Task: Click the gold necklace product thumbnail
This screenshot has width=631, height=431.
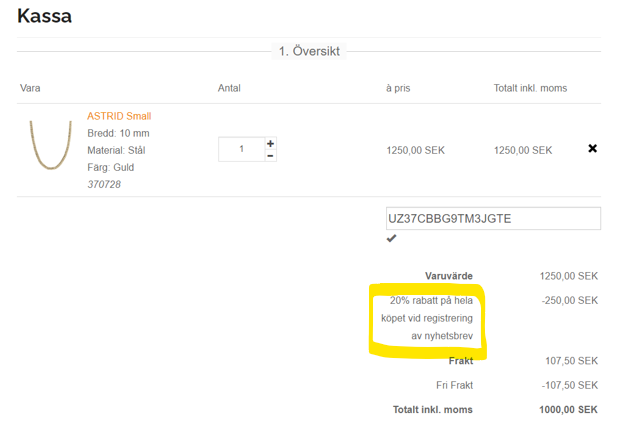Action: (51, 144)
